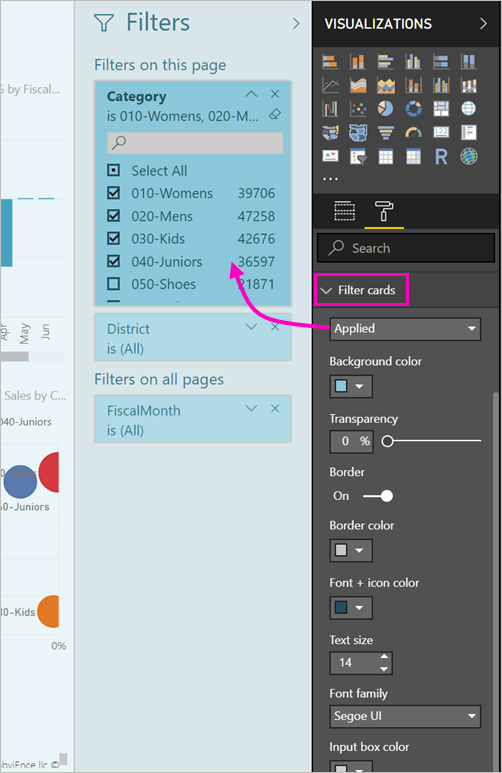The height and width of the screenshot is (773, 502).
Task: Select the 100% stacked column chart visualization
Action: coord(468,62)
